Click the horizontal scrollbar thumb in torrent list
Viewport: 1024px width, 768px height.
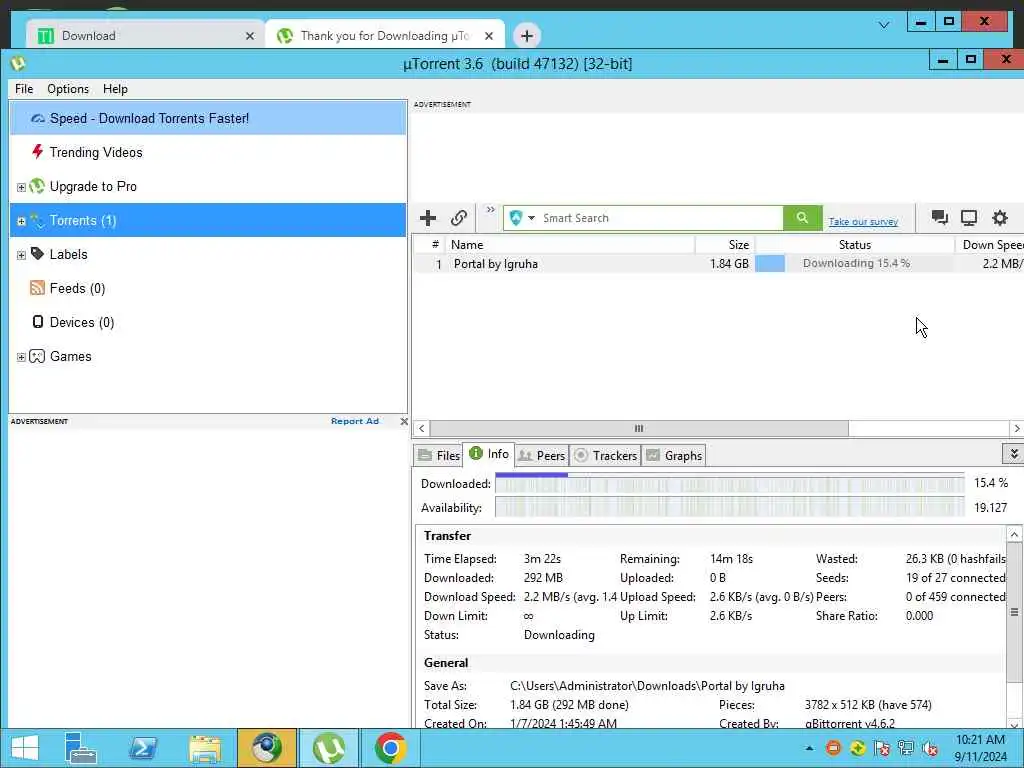tap(639, 428)
